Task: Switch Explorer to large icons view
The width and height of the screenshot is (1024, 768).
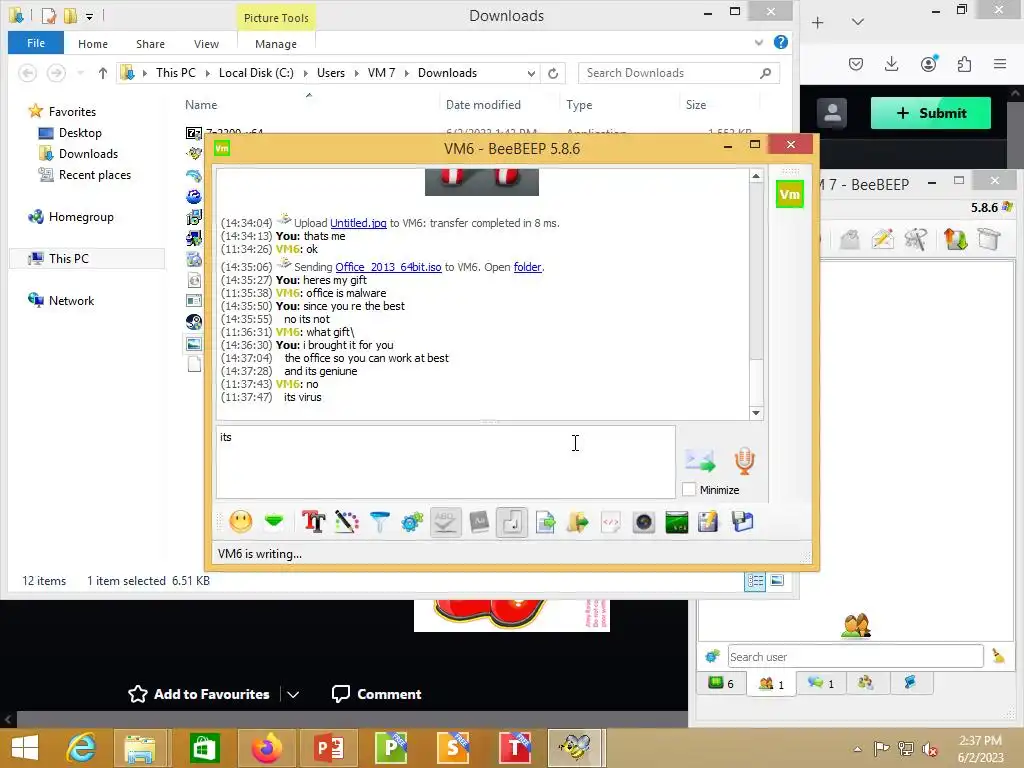Action: click(x=777, y=581)
